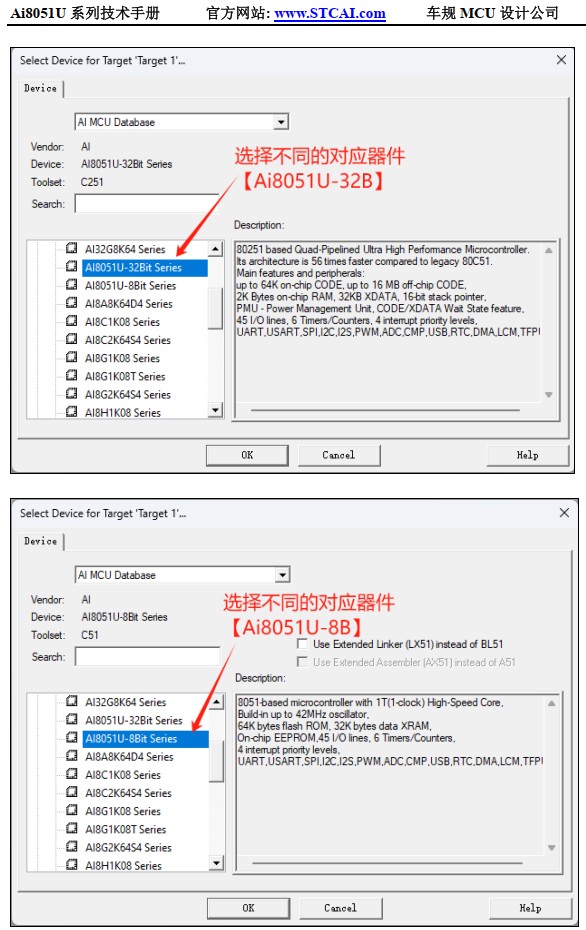This screenshot has height=930, width=586.
Task: Click chip icon of AI8051U-8Bit Series, upper dialog
Action: tap(72, 285)
